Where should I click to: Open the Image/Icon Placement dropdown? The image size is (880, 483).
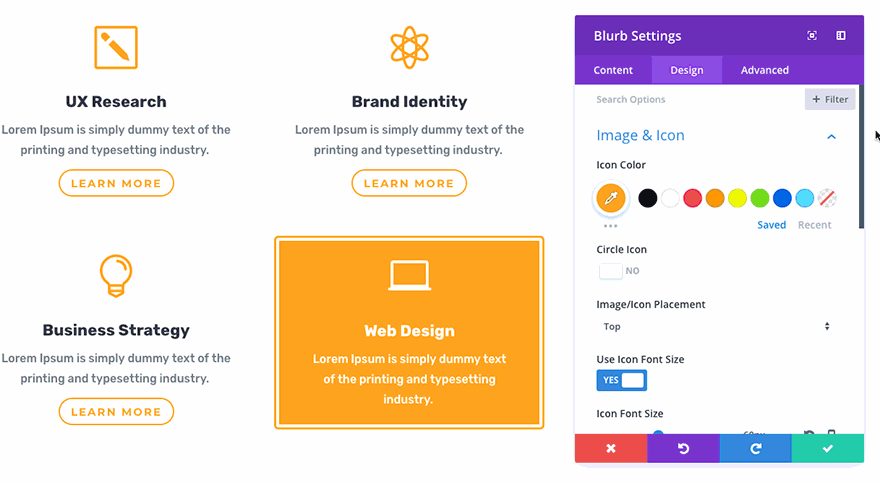pos(716,326)
